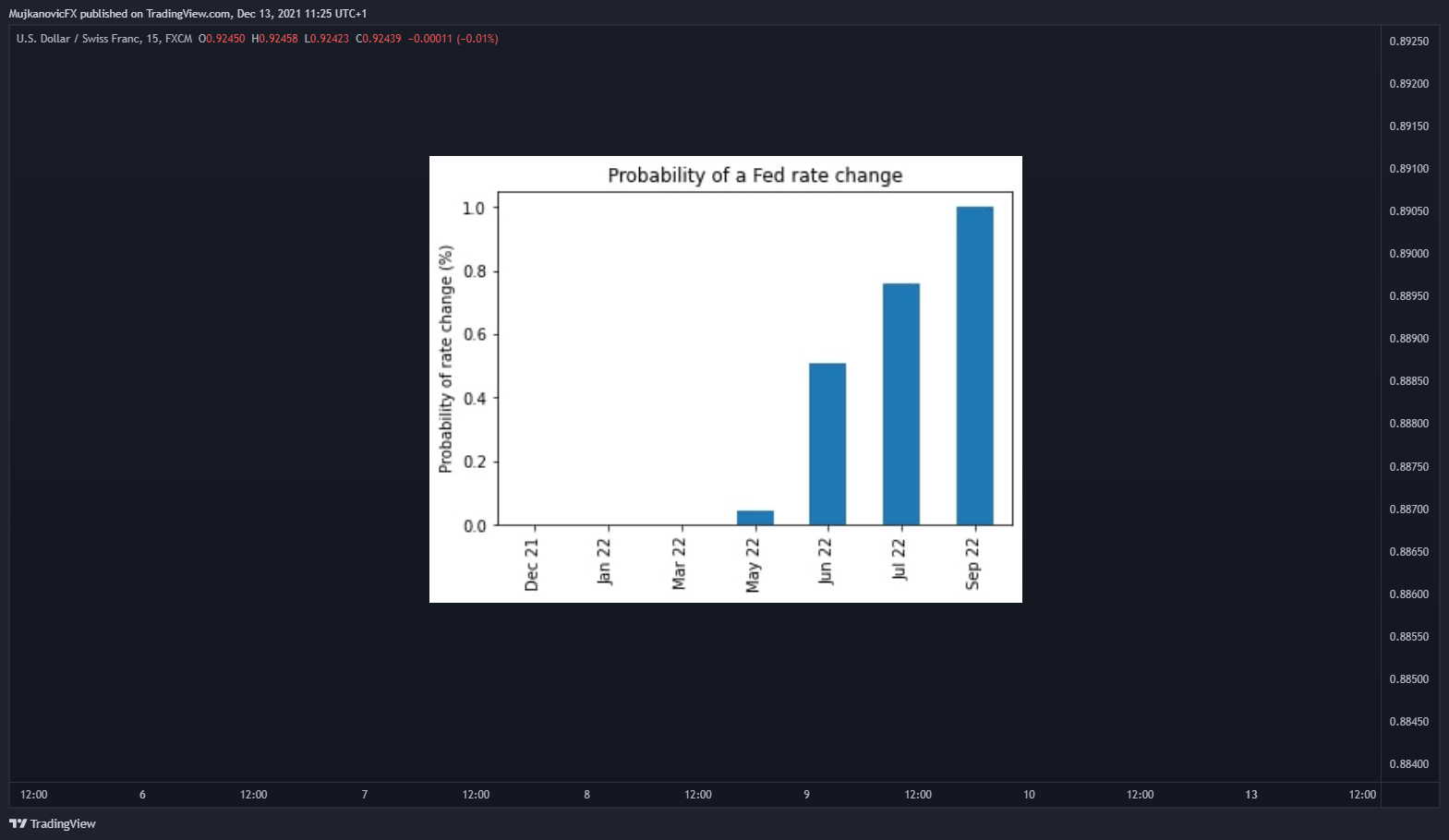Click the 'Probability of rate change (%)' axis label

[x=446, y=359]
